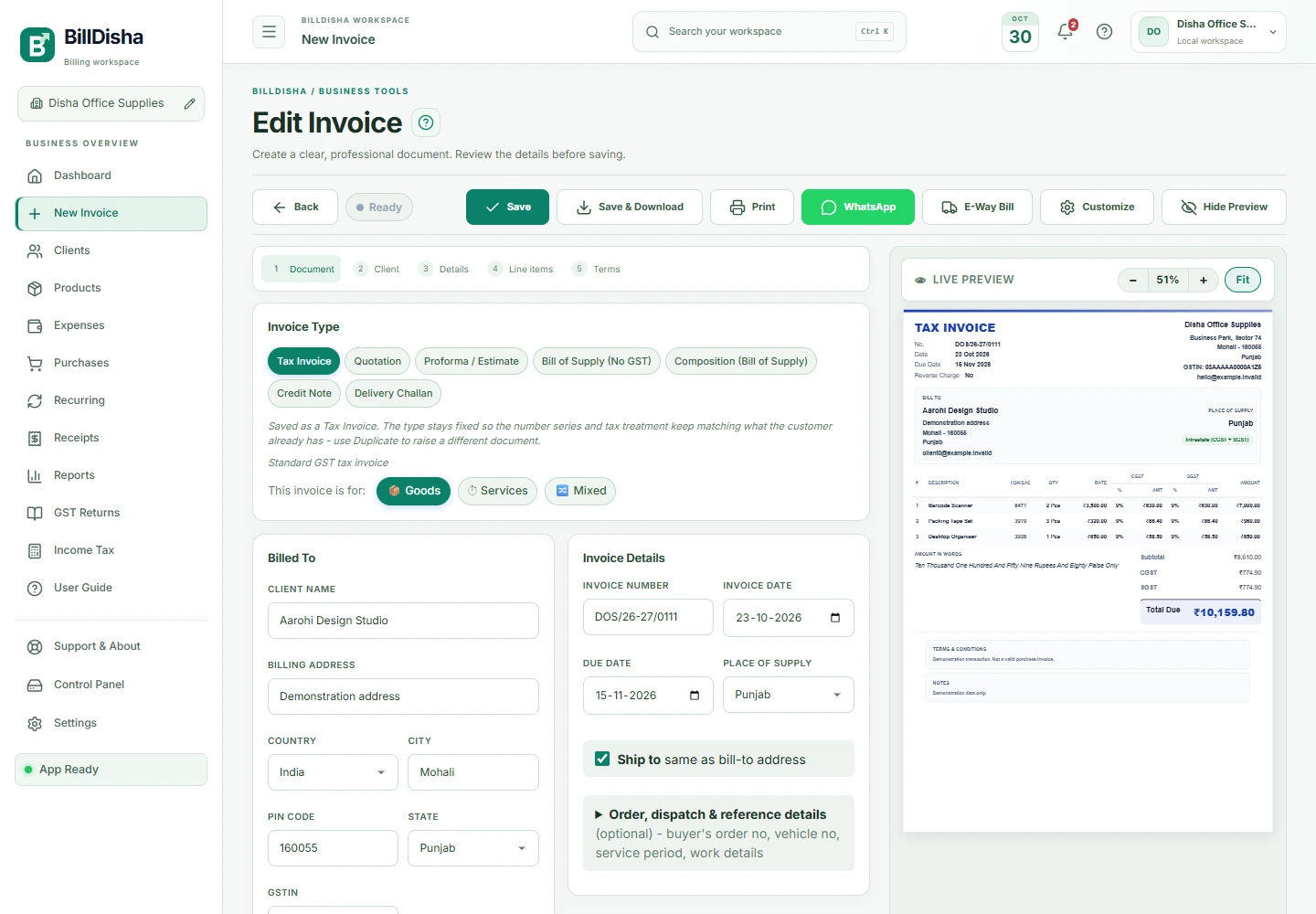1316x914 pixels.
Task: Open Dashboard from the sidebar
Action: [111, 175]
